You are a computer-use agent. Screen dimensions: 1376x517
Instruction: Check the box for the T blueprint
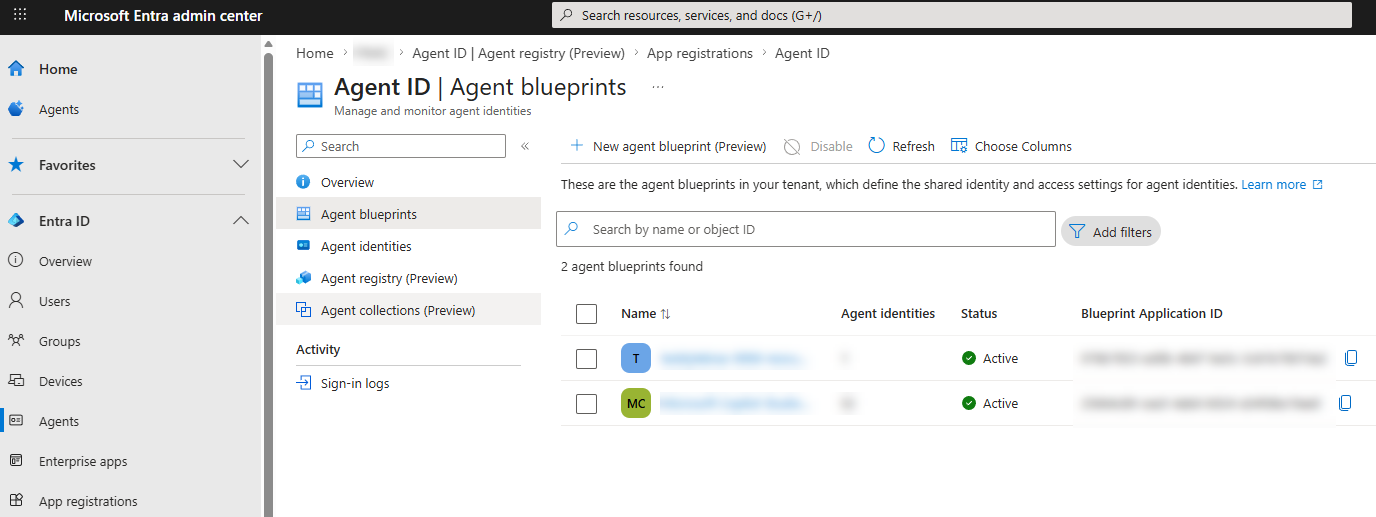click(587, 358)
